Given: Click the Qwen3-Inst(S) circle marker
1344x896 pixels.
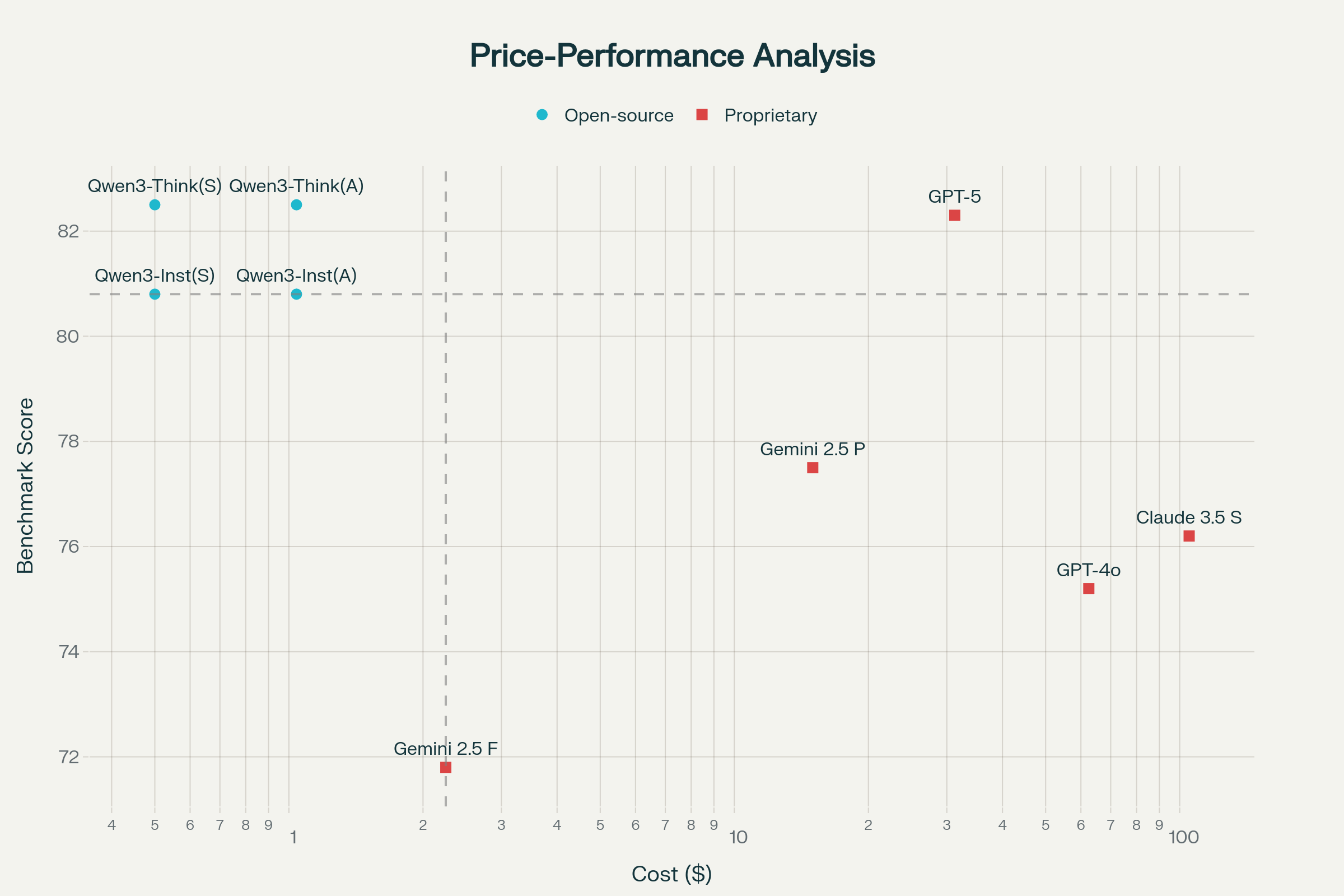Looking at the screenshot, I should (x=155, y=295).
